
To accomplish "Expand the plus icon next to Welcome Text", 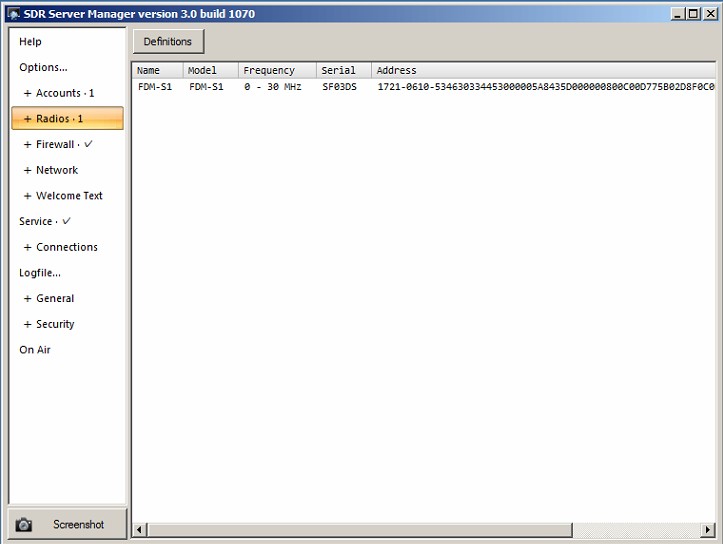I will (28, 196).
